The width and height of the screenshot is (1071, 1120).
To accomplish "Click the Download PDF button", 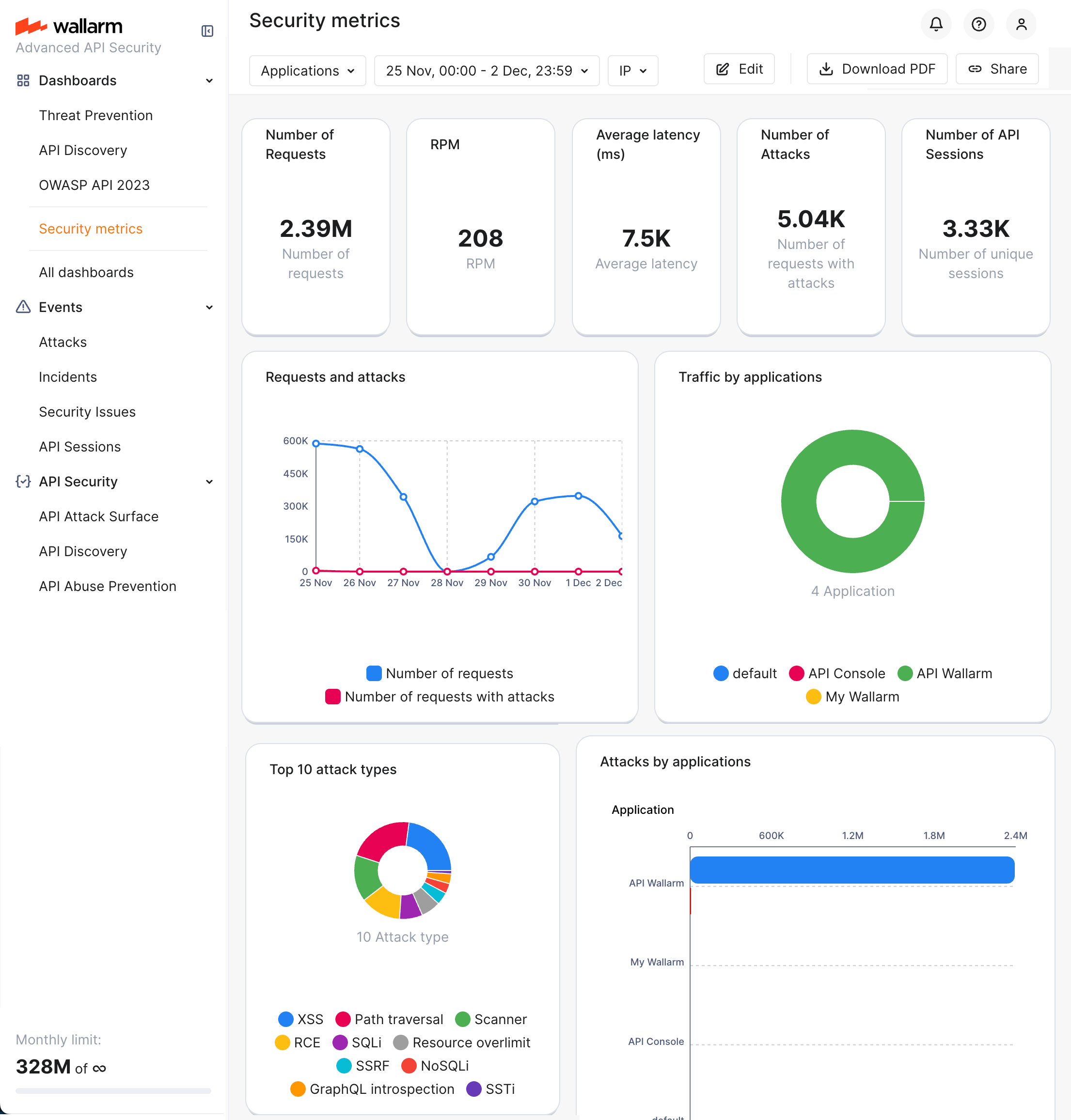I will pos(877,68).
